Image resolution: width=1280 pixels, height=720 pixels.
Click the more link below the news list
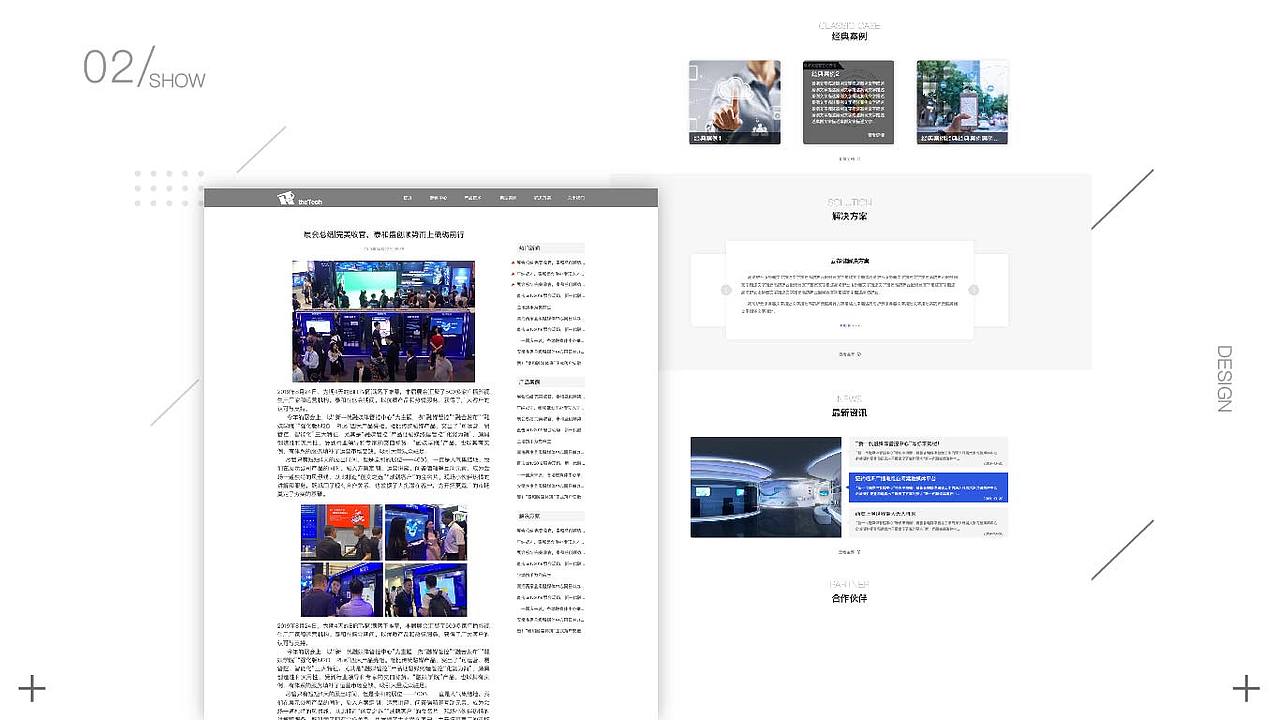(x=849, y=552)
